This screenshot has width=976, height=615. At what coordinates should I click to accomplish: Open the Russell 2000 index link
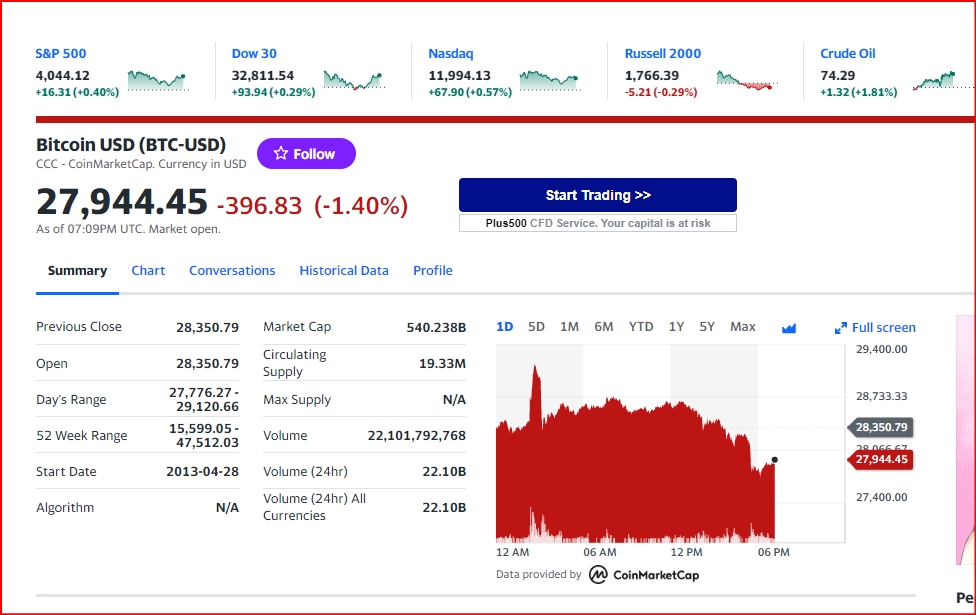pos(663,54)
